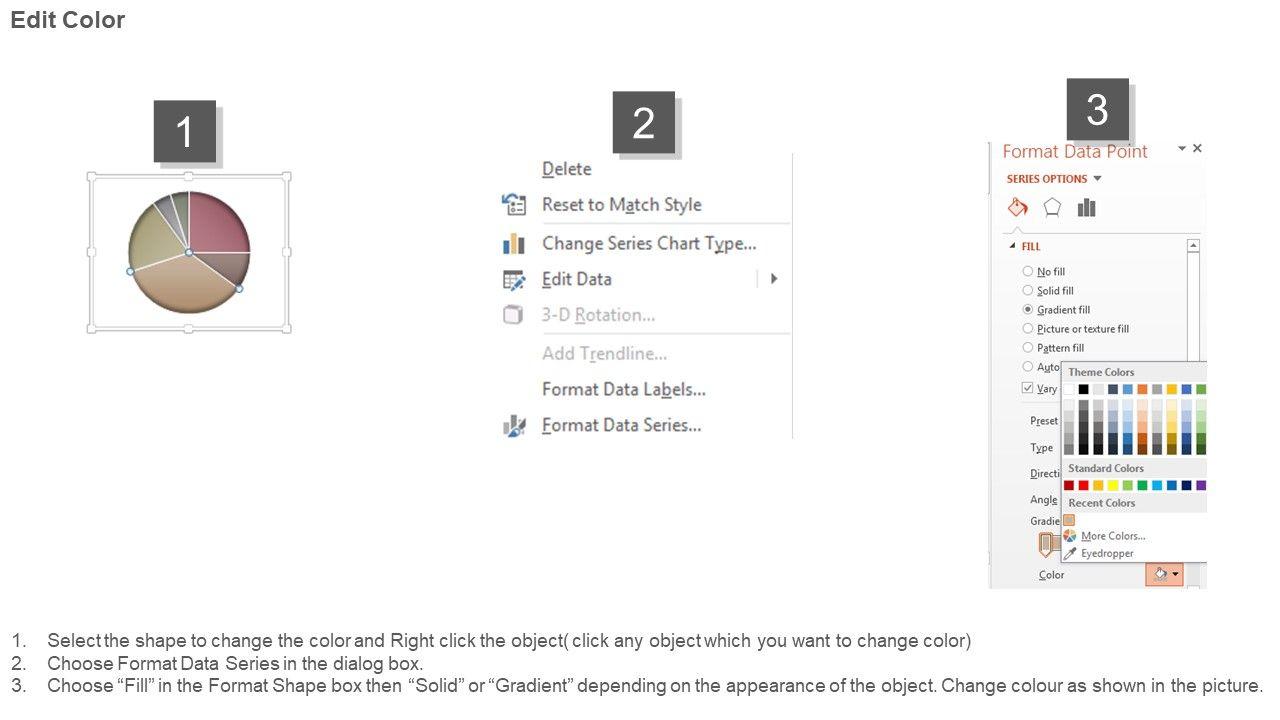Click the Edit Data table icon
Screen dimensions: 1280x720
pyautogui.click(x=514, y=280)
